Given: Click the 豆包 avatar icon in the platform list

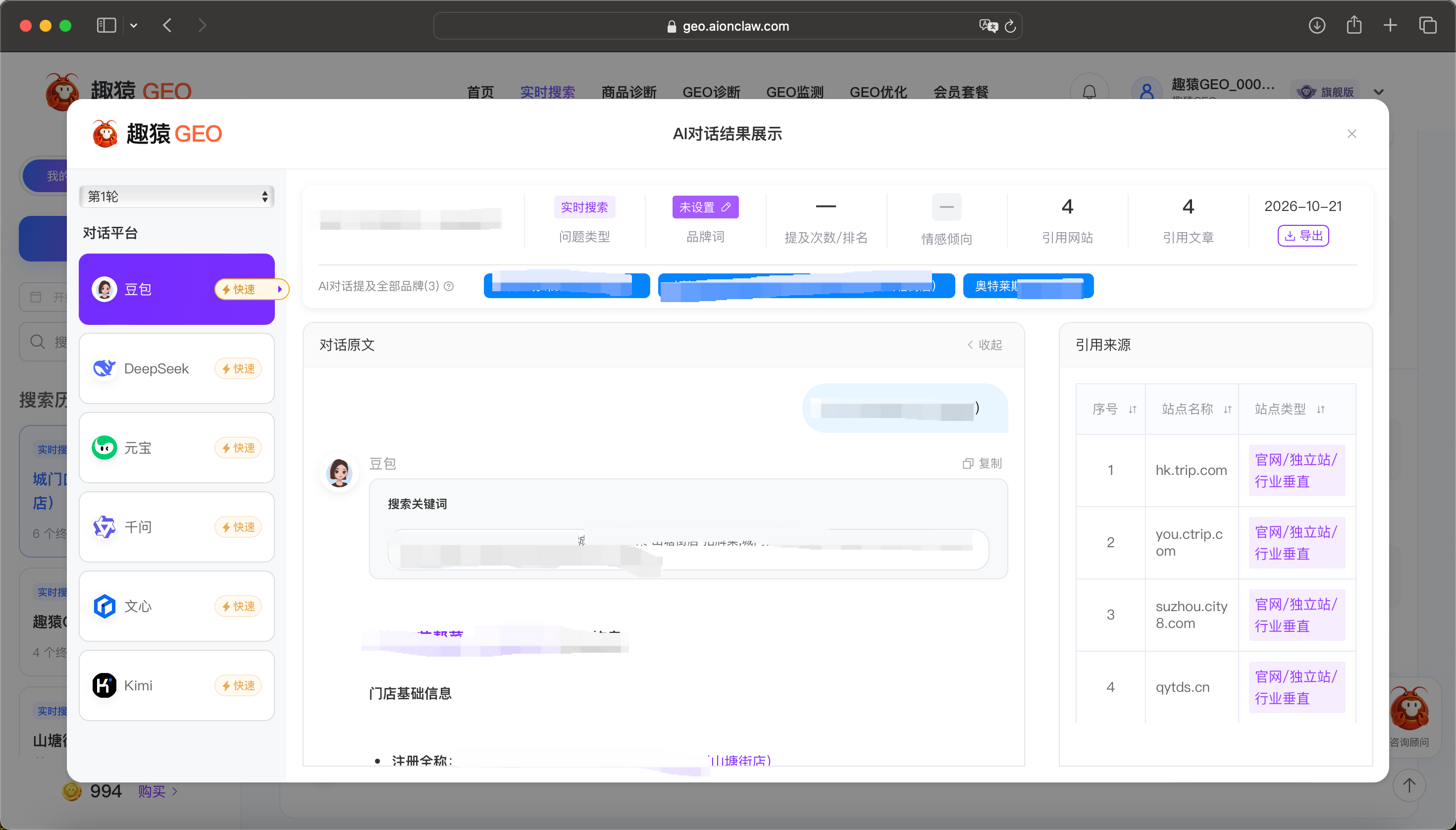Looking at the screenshot, I should tap(104, 289).
